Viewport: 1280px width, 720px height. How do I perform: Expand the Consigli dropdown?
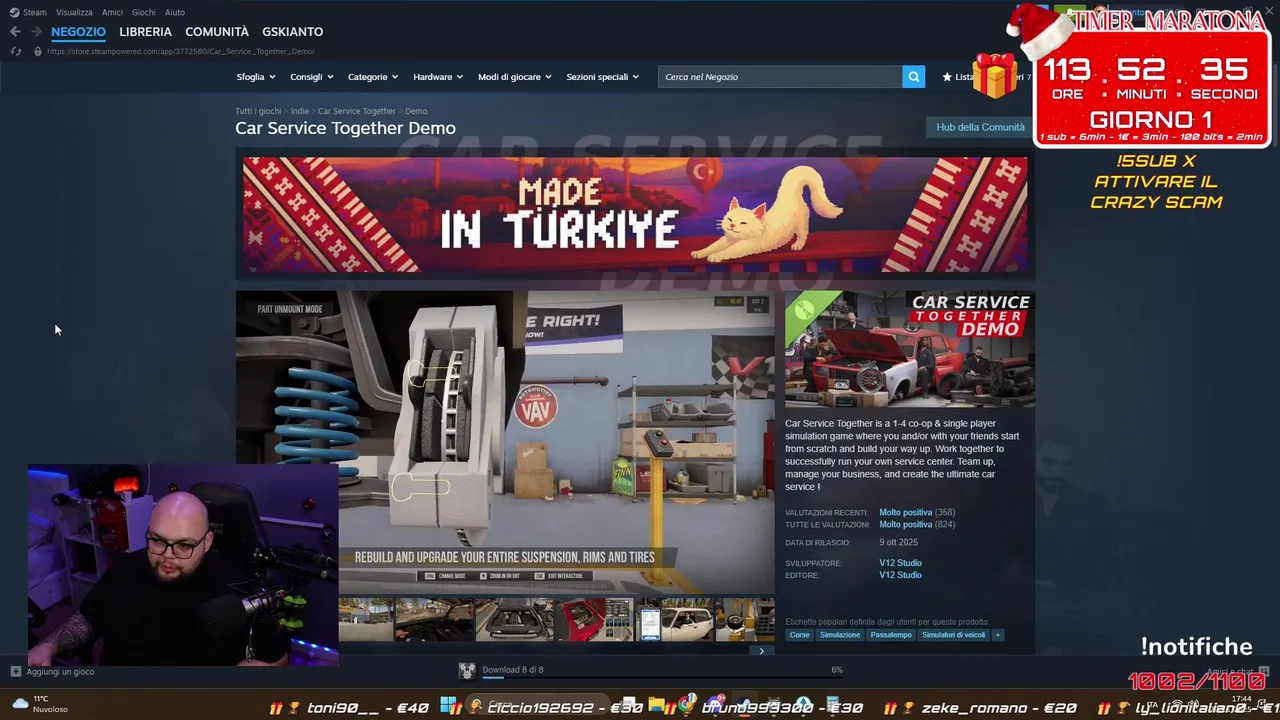(x=312, y=77)
